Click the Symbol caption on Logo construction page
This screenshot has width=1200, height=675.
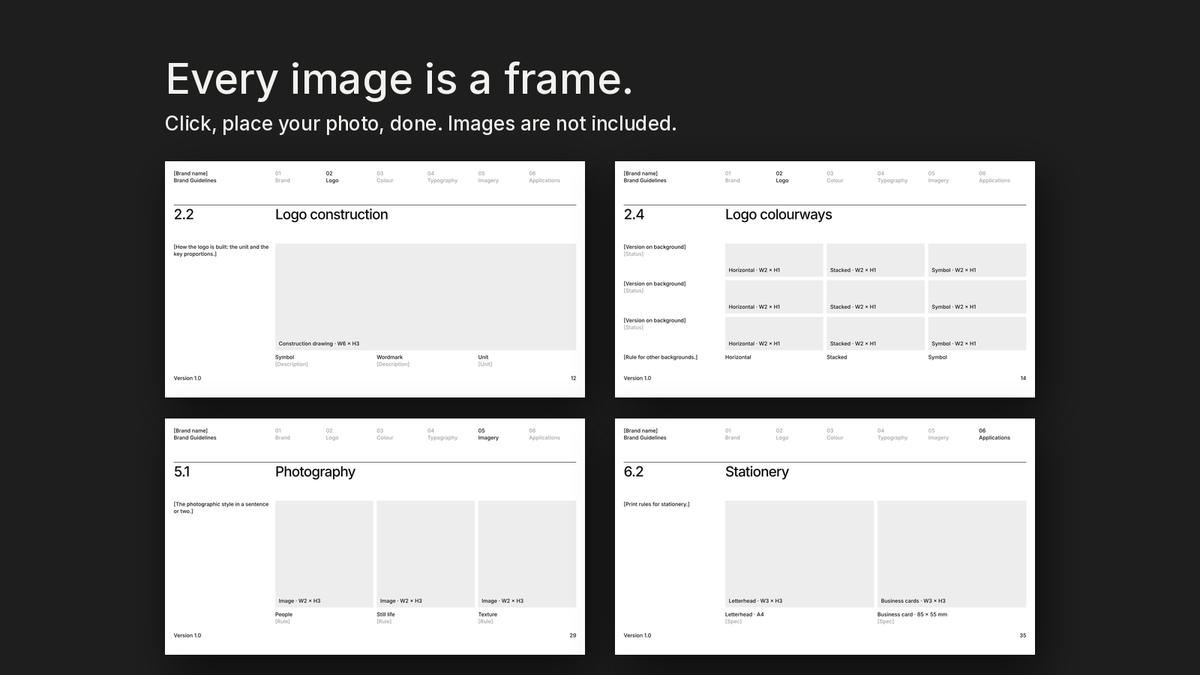pos(291,360)
